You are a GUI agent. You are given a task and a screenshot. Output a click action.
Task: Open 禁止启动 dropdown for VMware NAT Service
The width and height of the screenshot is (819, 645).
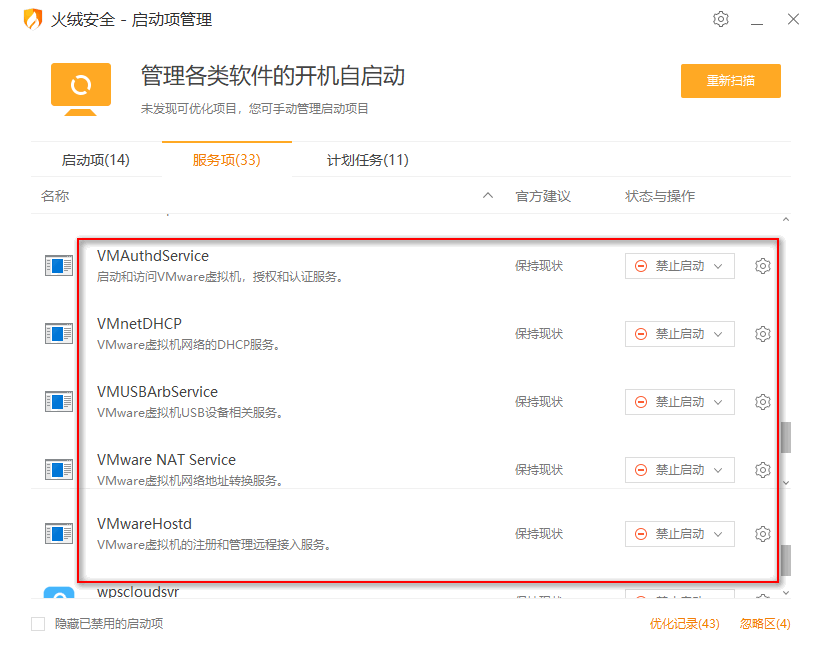tap(680, 470)
